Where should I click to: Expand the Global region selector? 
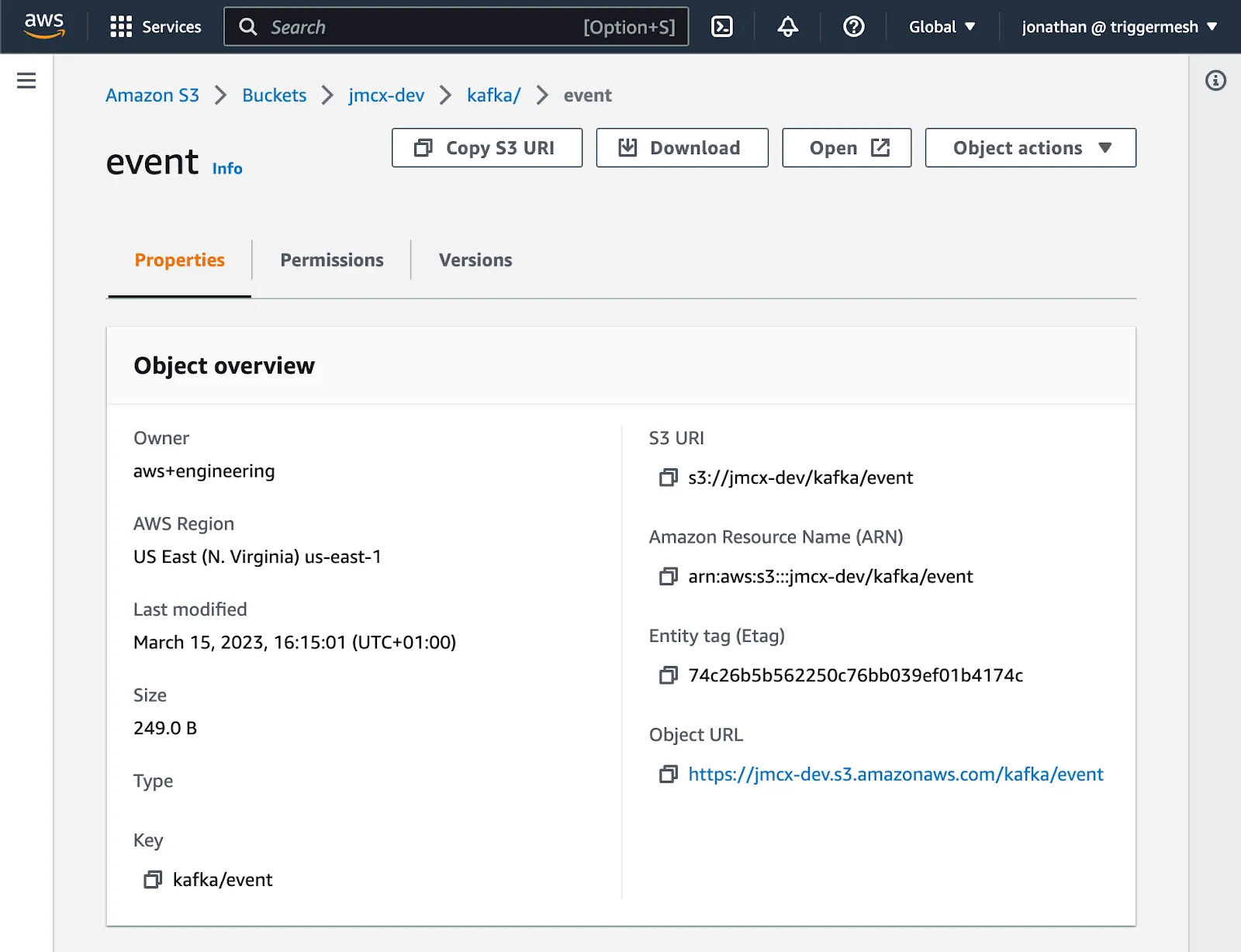942,27
